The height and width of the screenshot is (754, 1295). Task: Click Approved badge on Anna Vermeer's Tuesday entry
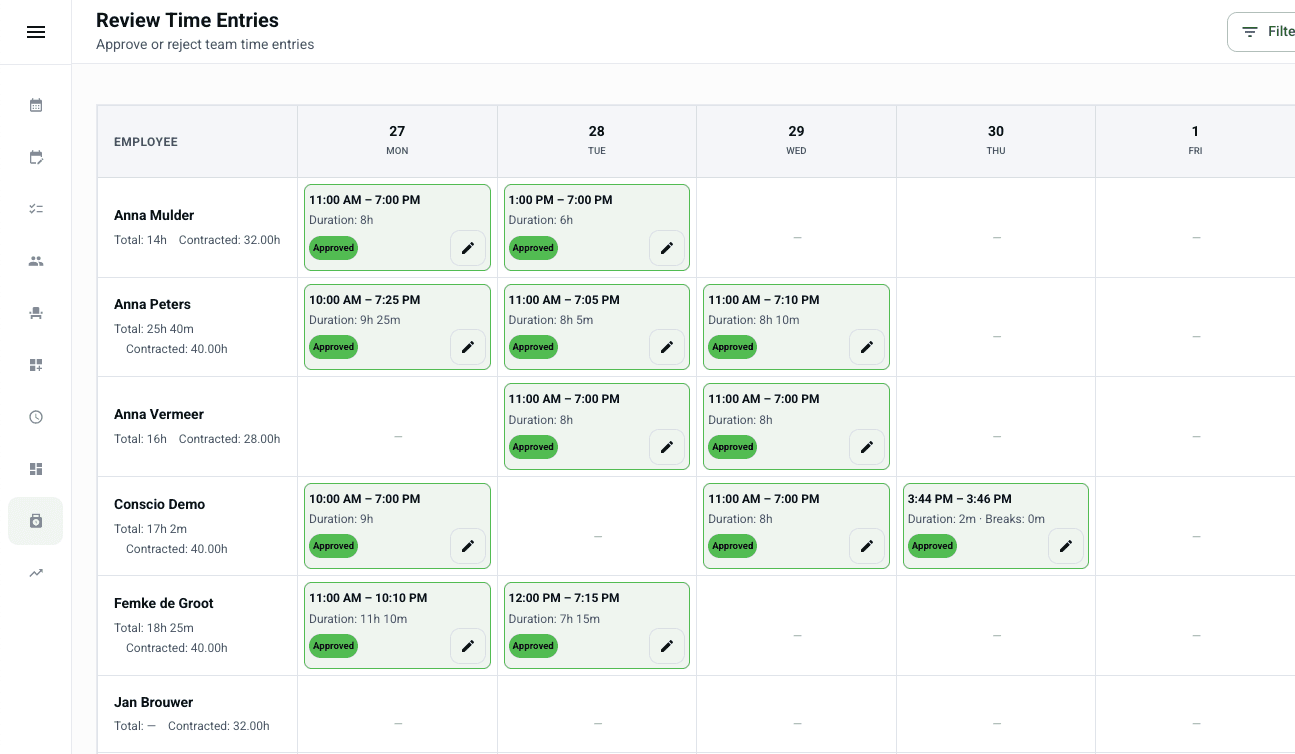coord(533,447)
